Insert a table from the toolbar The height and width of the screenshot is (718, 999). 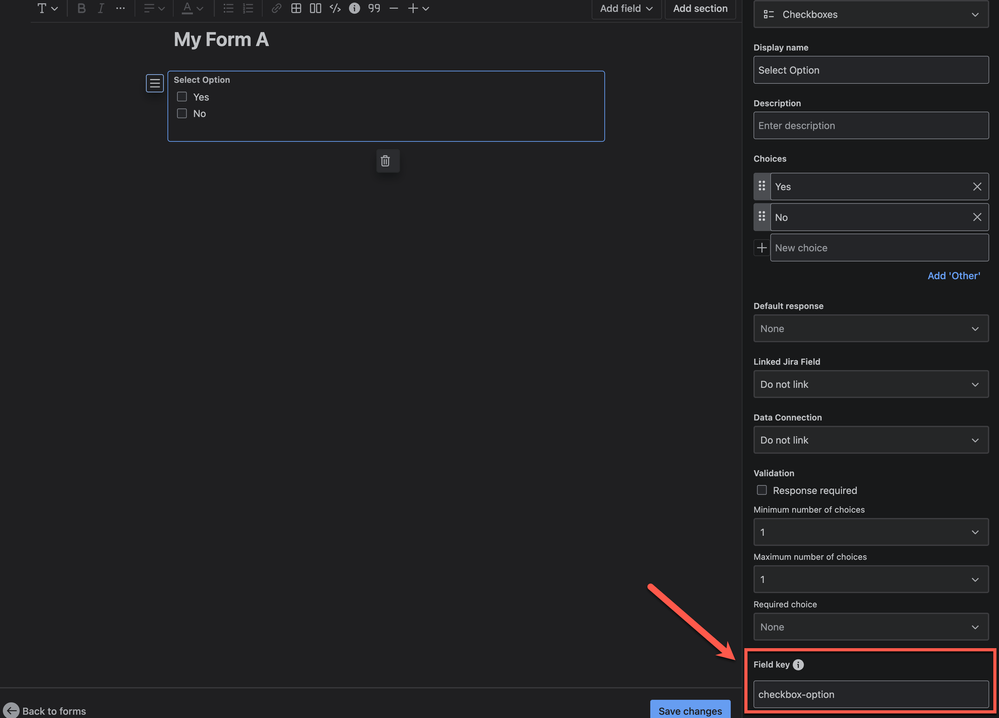pyautogui.click(x=295, y=8)
